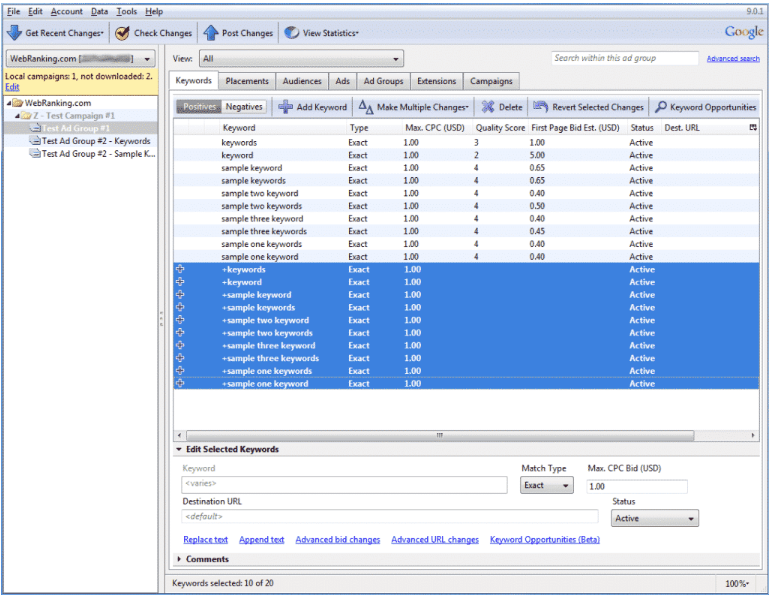Click the column chooser icon in table header

coord(752,128)
